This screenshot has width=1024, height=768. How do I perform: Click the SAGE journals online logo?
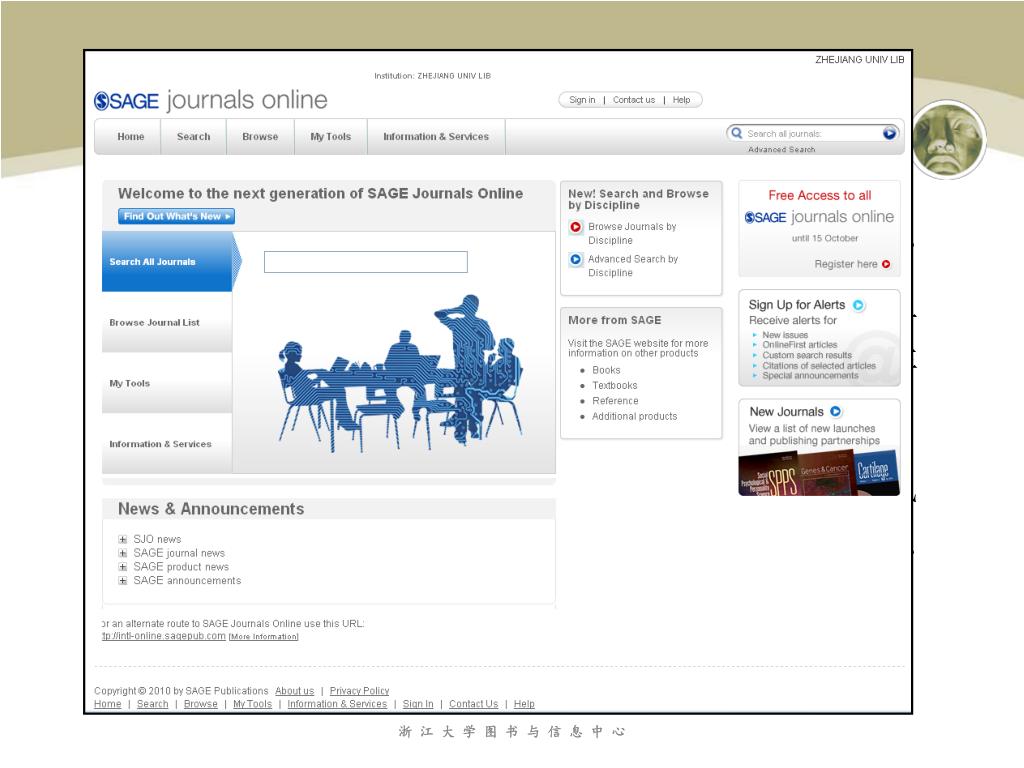pyautogui.click(x=210, y=101)
